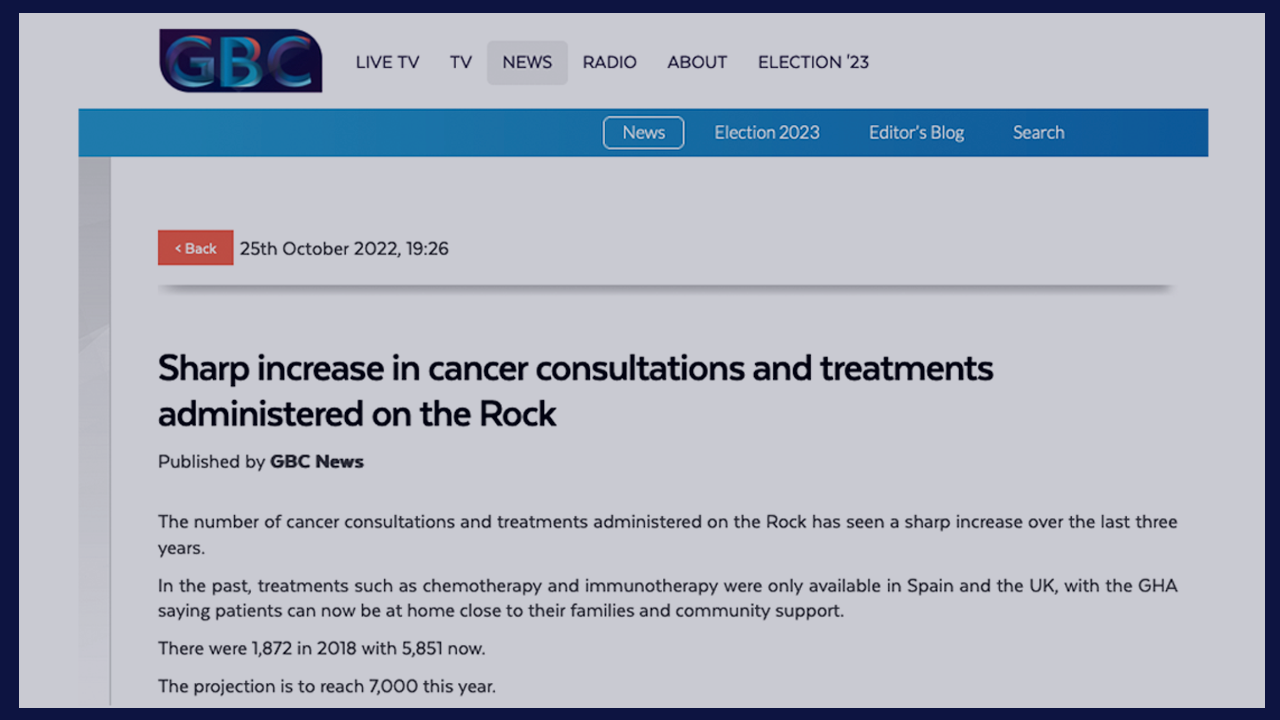This screenshot has height=720, width=1280.
Task: Click the GBC logo
Action: (240, 61)
